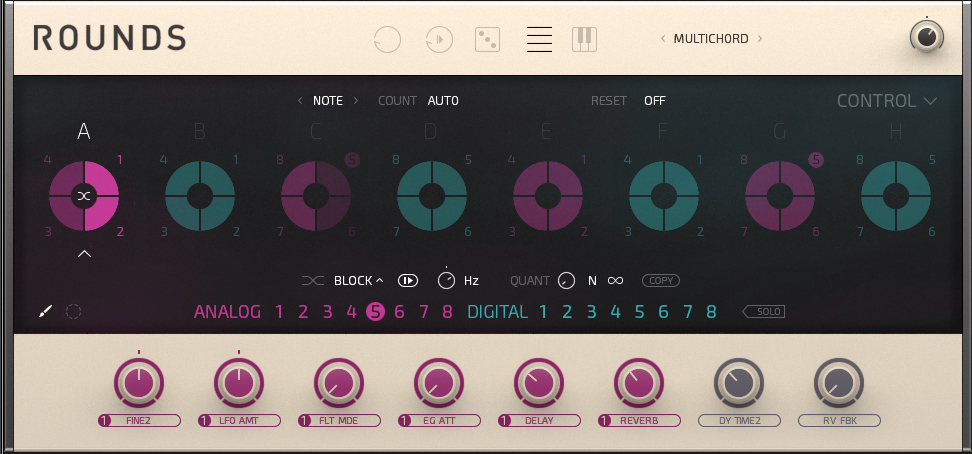The height and width of the screenshot is (454, 972).
Task: Select block H label
Action: 896,131
